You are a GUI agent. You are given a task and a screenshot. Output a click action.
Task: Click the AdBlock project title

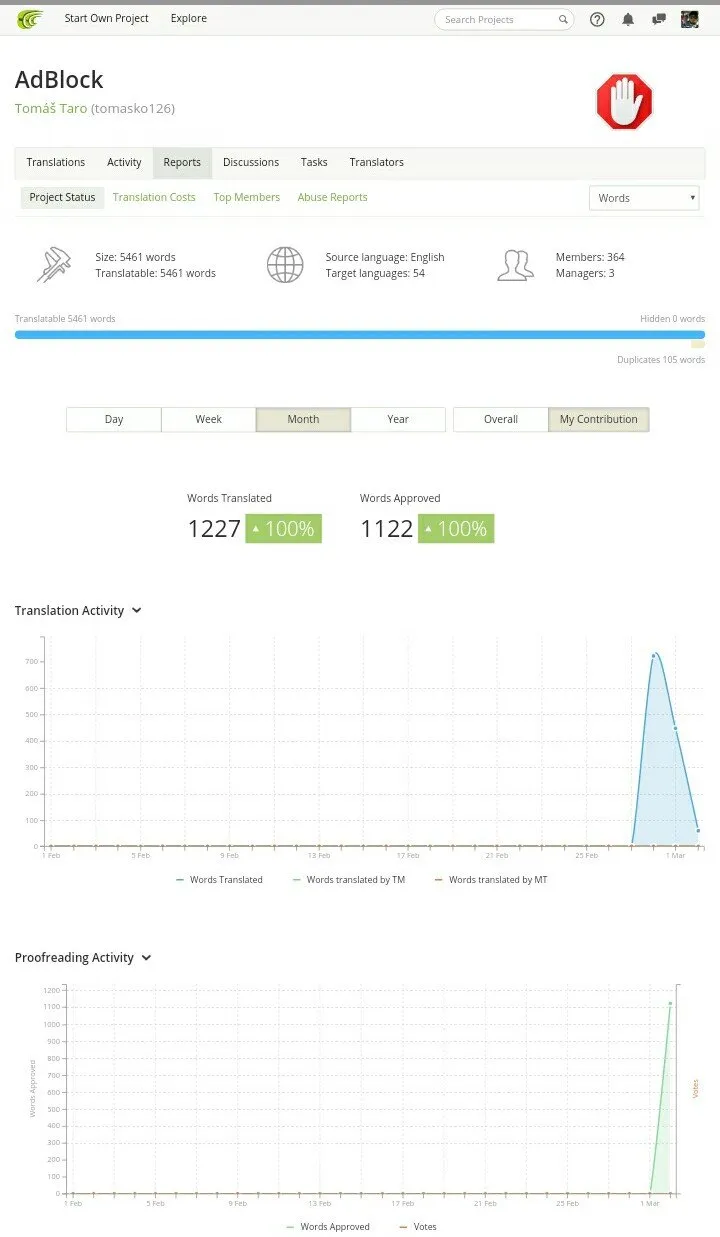pos(59,80)
